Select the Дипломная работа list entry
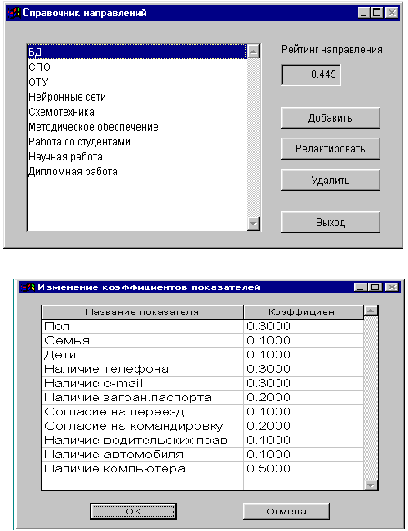Image resolution: width=408 pixels, height=531 pixels. [137, 171]
